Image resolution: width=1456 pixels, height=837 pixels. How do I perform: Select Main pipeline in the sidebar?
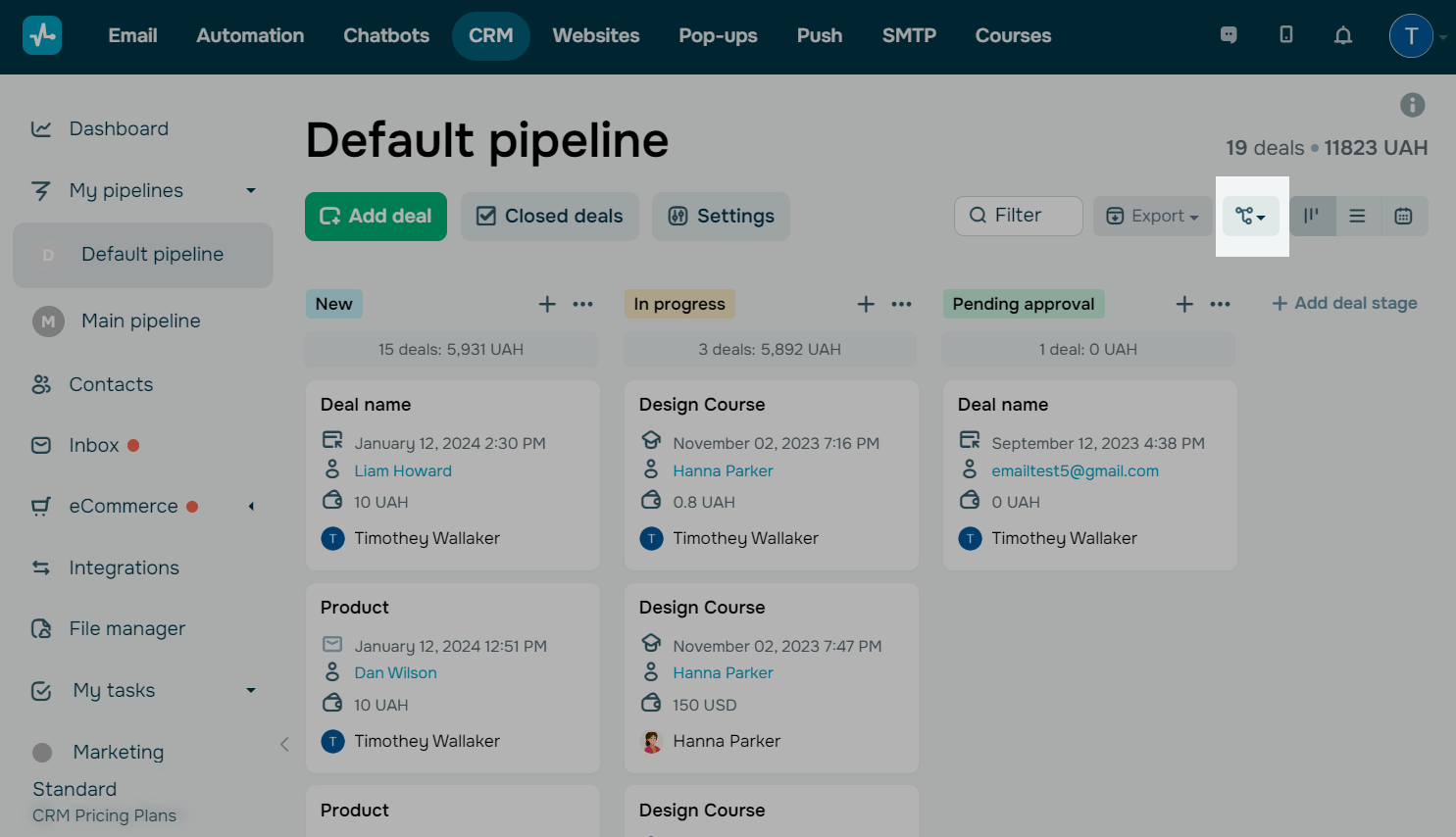[140, 320]
